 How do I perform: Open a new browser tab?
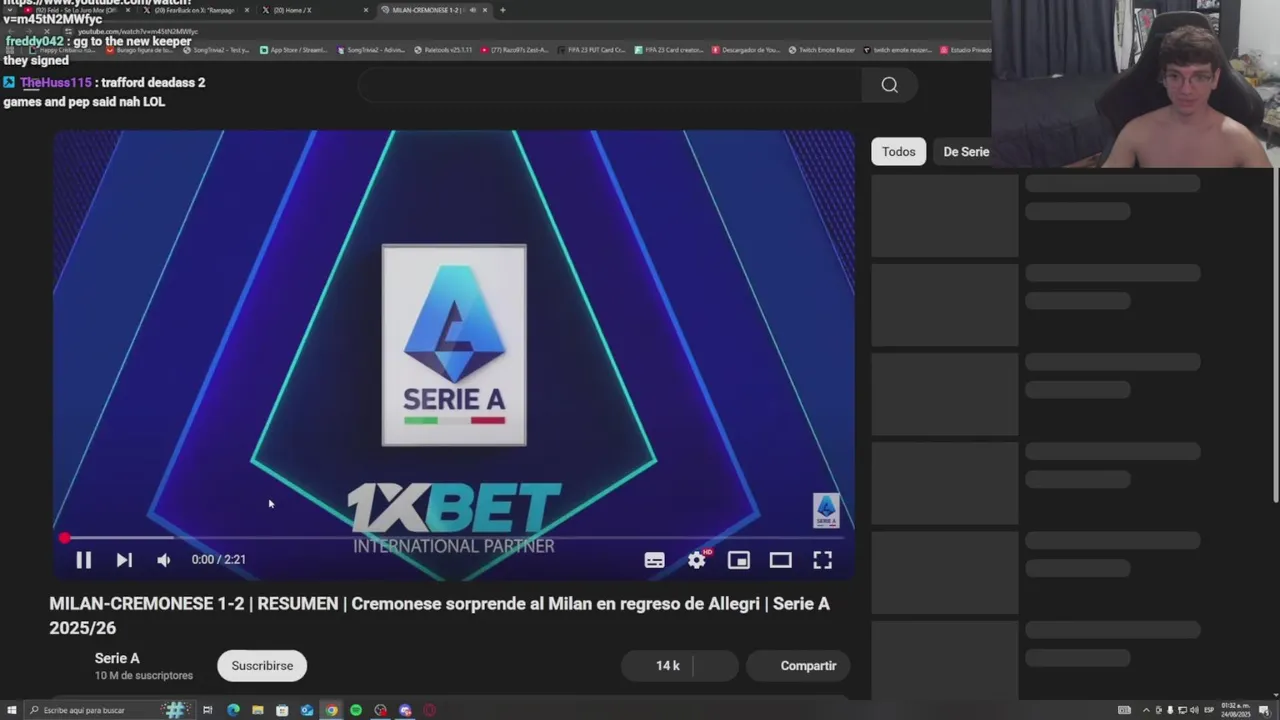click(503, 10)
